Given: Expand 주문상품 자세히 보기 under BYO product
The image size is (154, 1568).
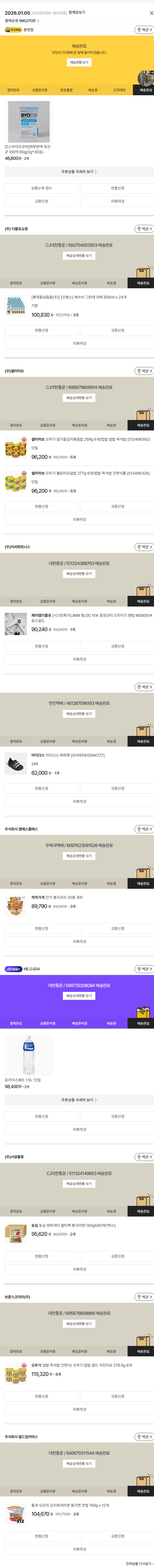Looking at the screenshot, I should [79, 172].
